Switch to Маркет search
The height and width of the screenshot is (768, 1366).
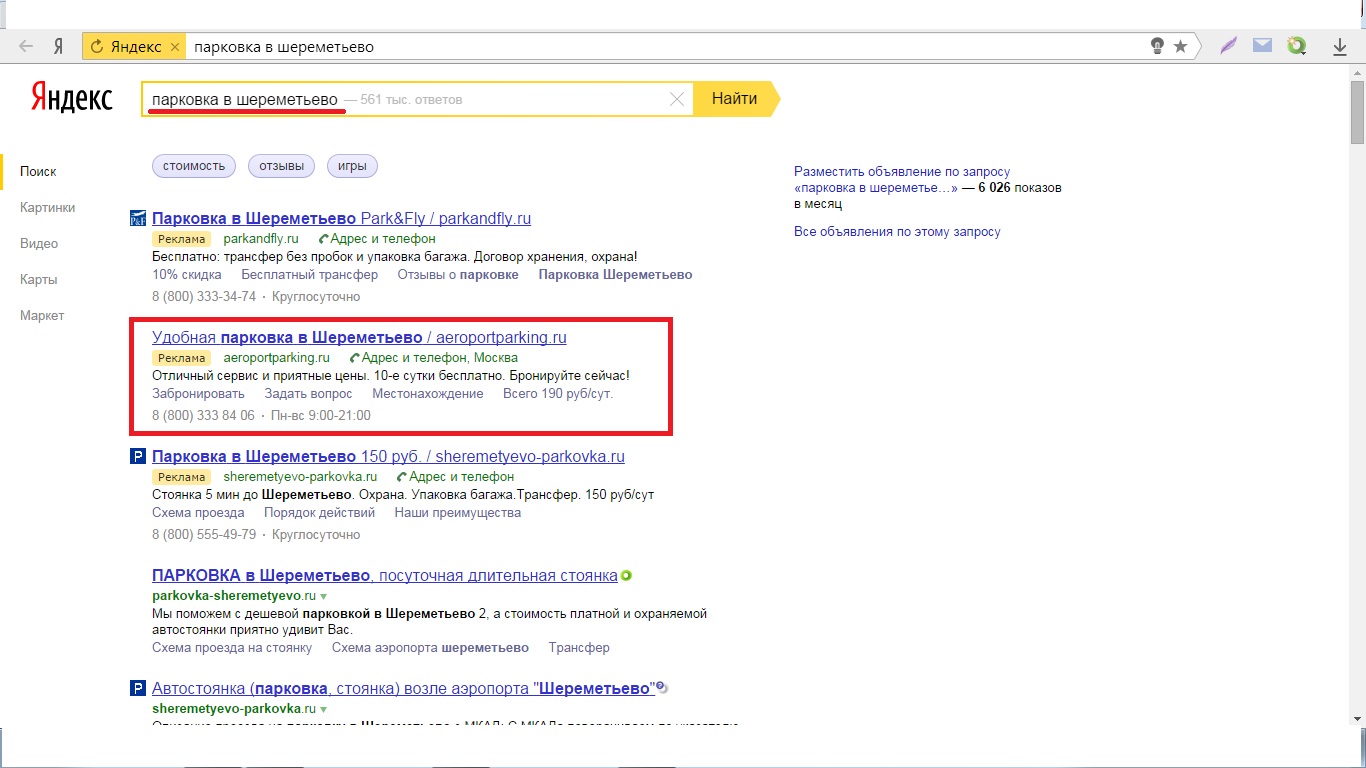pos(42,316)
